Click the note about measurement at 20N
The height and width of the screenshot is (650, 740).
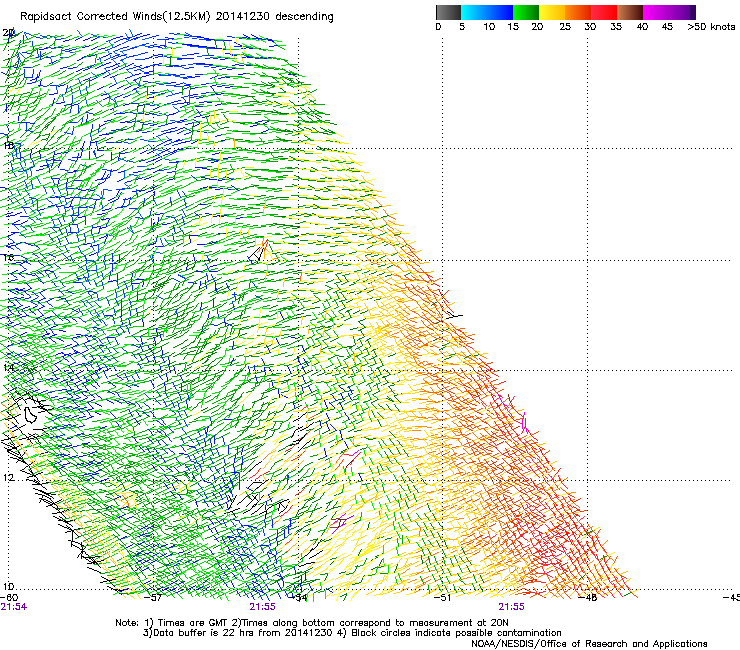pos(369,623)
